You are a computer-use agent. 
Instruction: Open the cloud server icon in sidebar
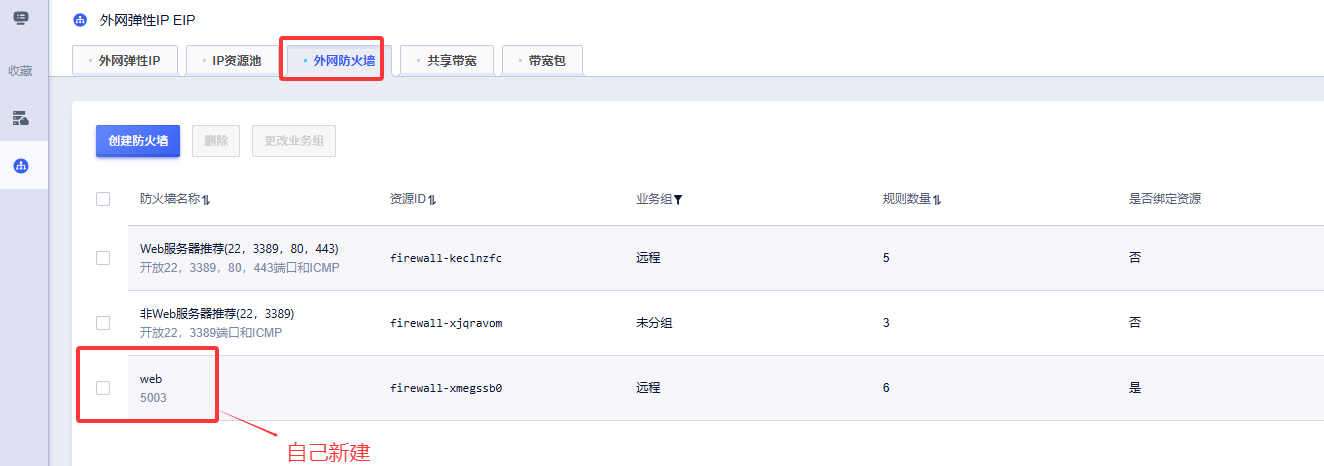coord(21,118)
